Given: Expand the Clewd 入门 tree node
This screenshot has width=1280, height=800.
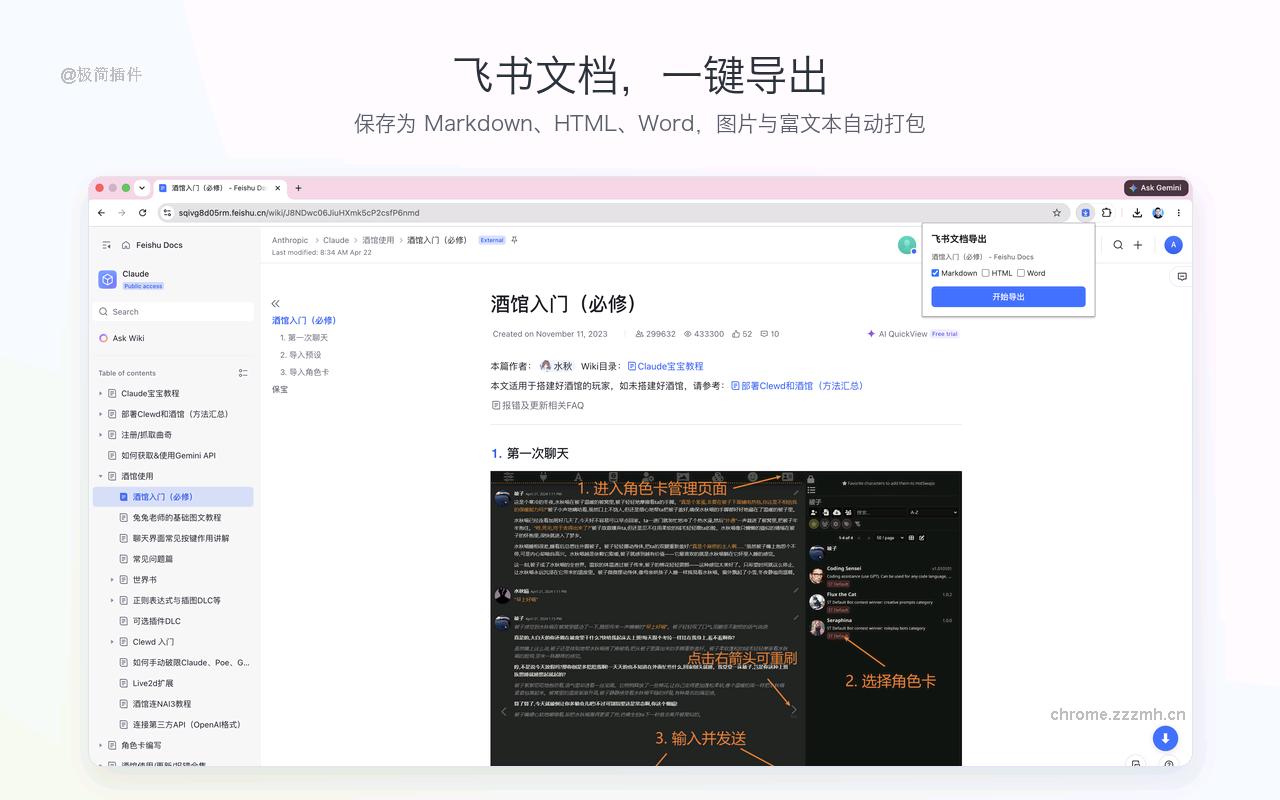Looking at the screenshot, I should 112,642.
